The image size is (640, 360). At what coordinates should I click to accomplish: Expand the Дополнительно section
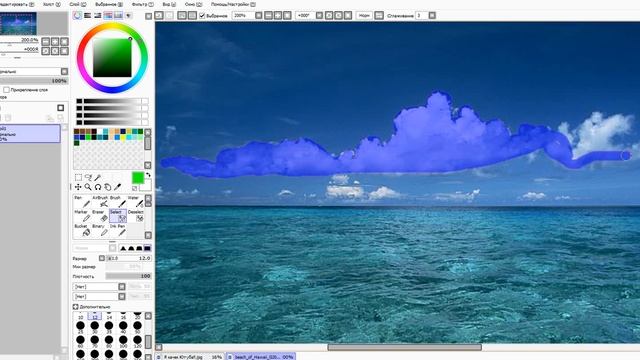click(x=76, y=307)
